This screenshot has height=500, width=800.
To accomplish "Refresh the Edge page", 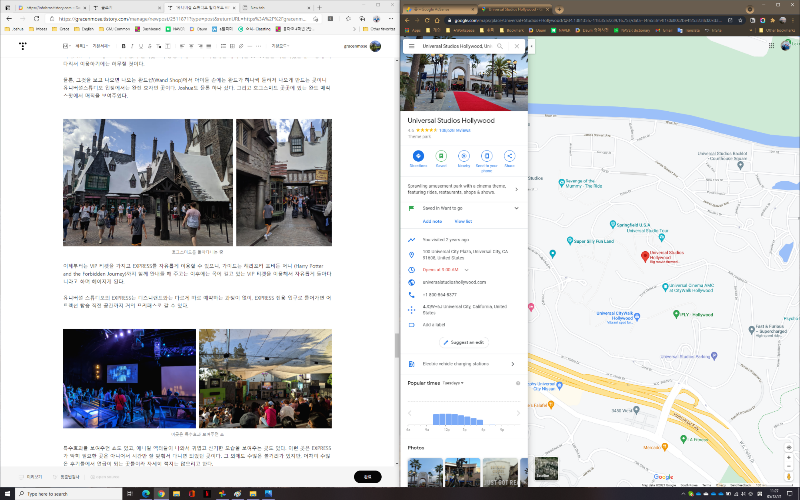I will coord(36,18).
